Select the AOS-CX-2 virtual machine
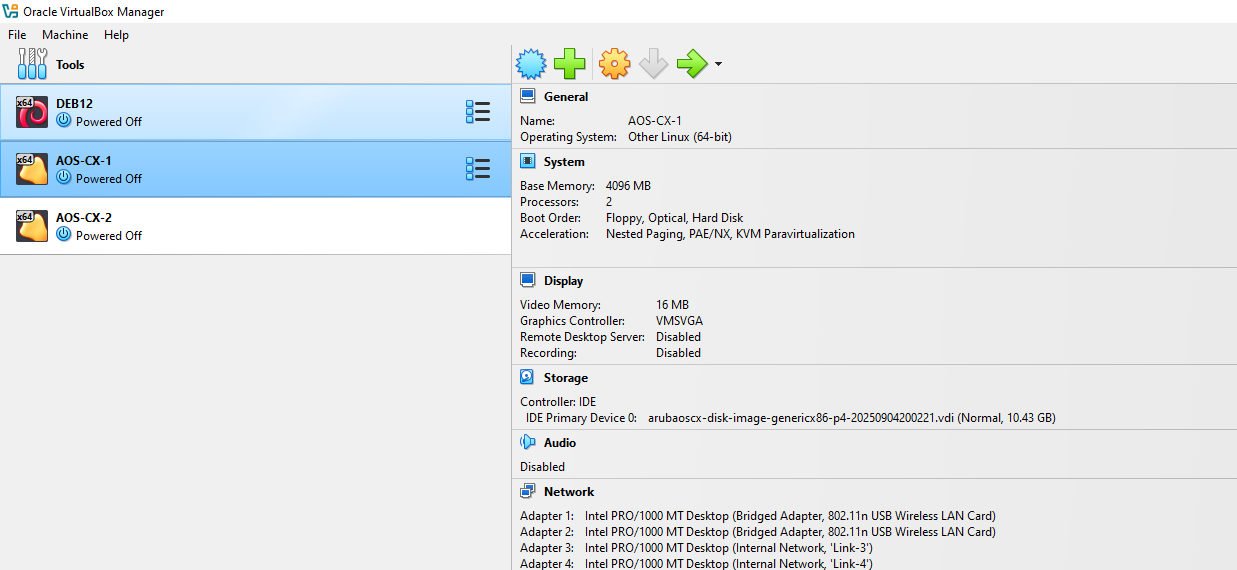The height and width of the screenshot is (570, 1237). point(84,226)
